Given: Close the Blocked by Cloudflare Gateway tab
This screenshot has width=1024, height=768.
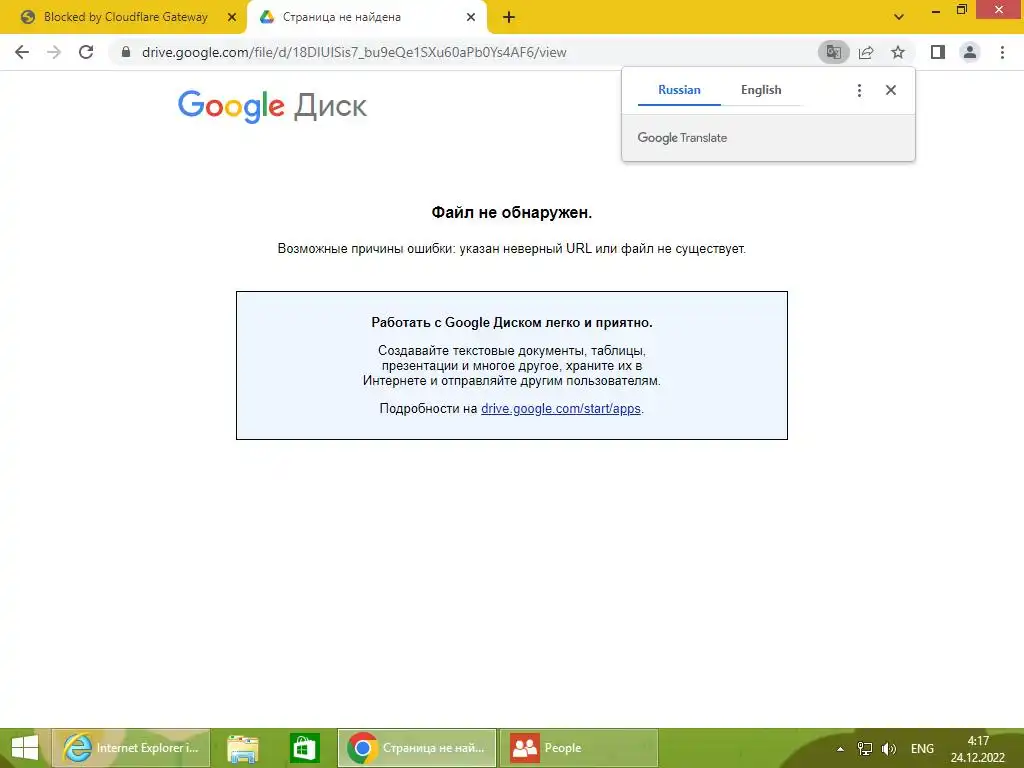Looking at the screenshot, I should (231, 17).
